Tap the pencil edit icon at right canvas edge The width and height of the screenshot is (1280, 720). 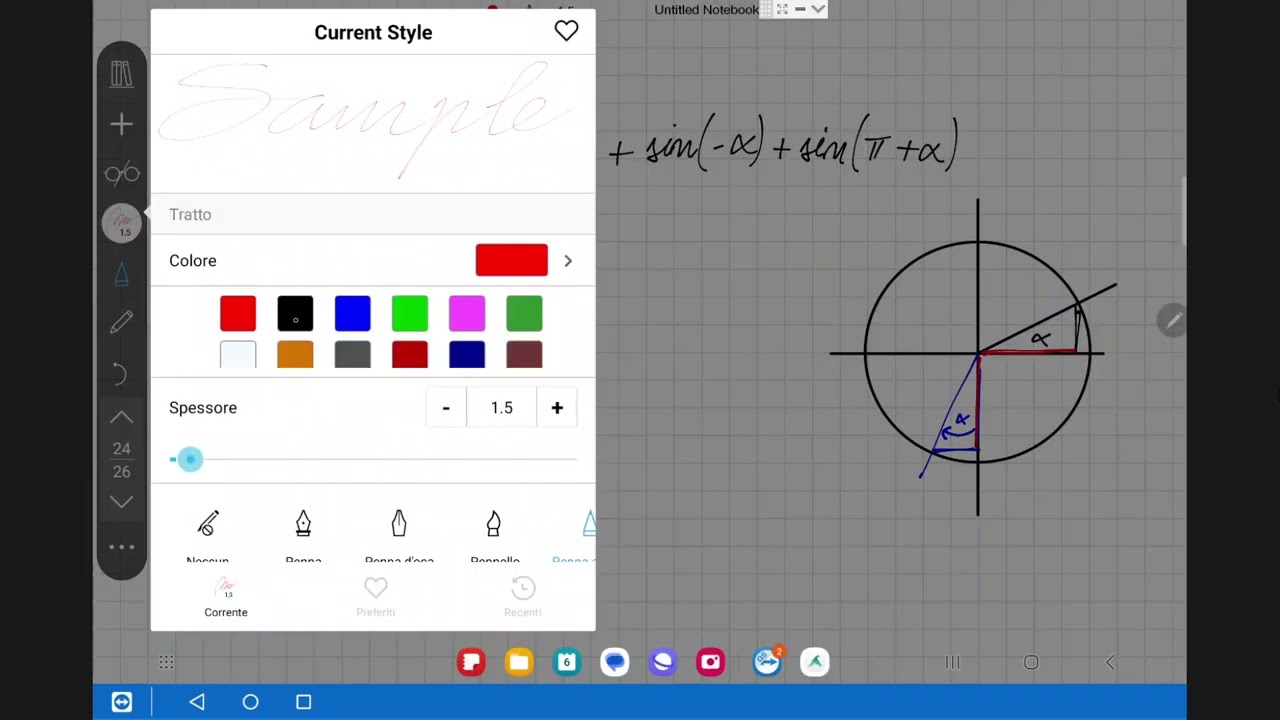1172,321
